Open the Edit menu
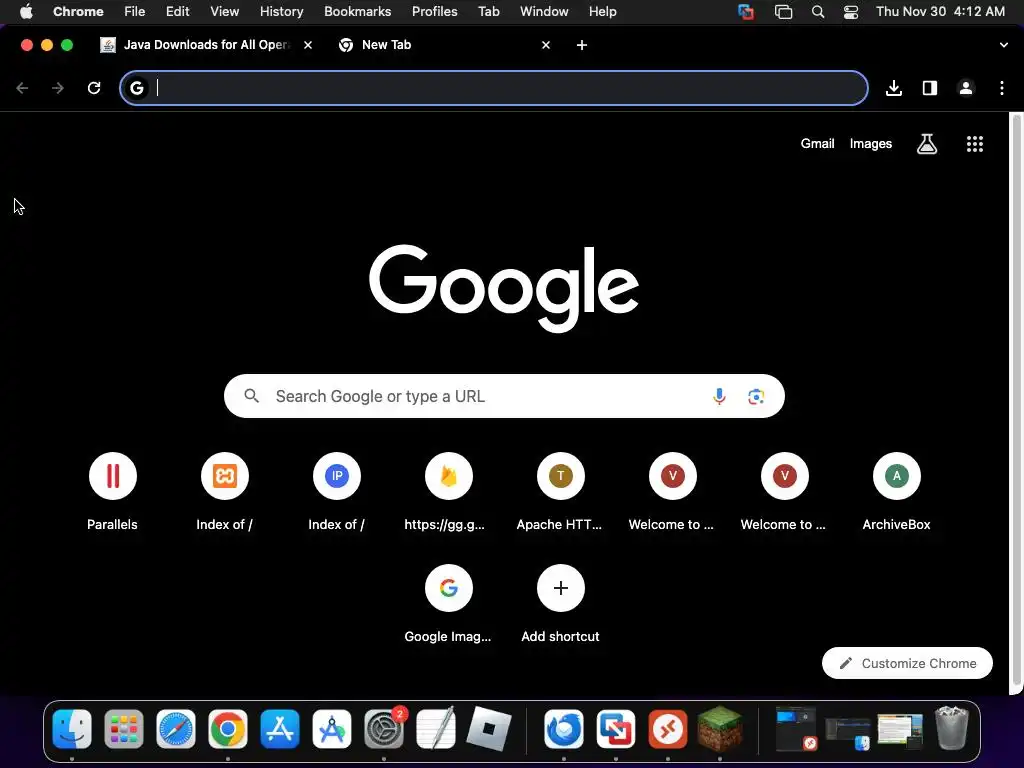 coord(178,12)
